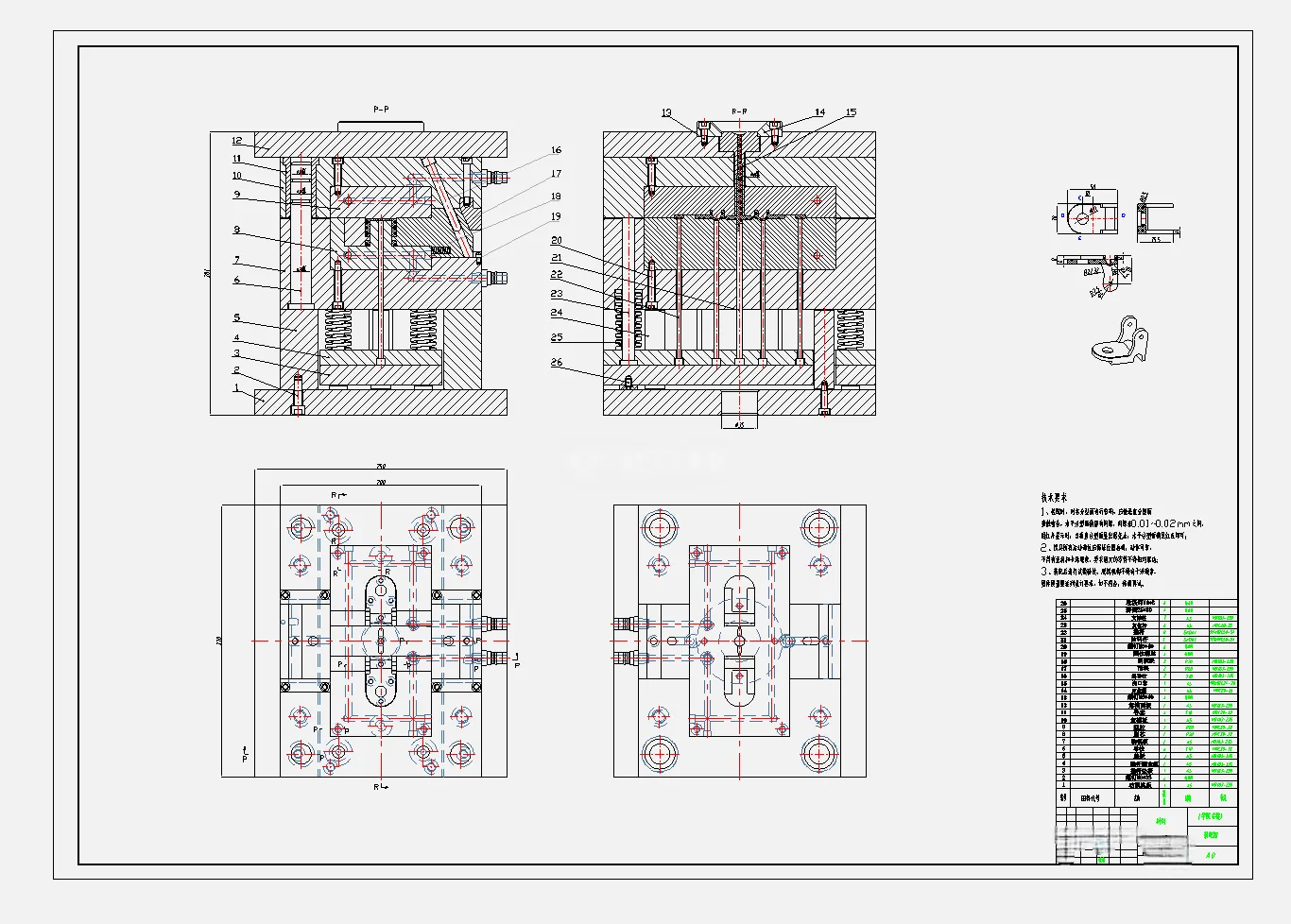Click balloon label 13 above the R-R view

pos(666,112)
